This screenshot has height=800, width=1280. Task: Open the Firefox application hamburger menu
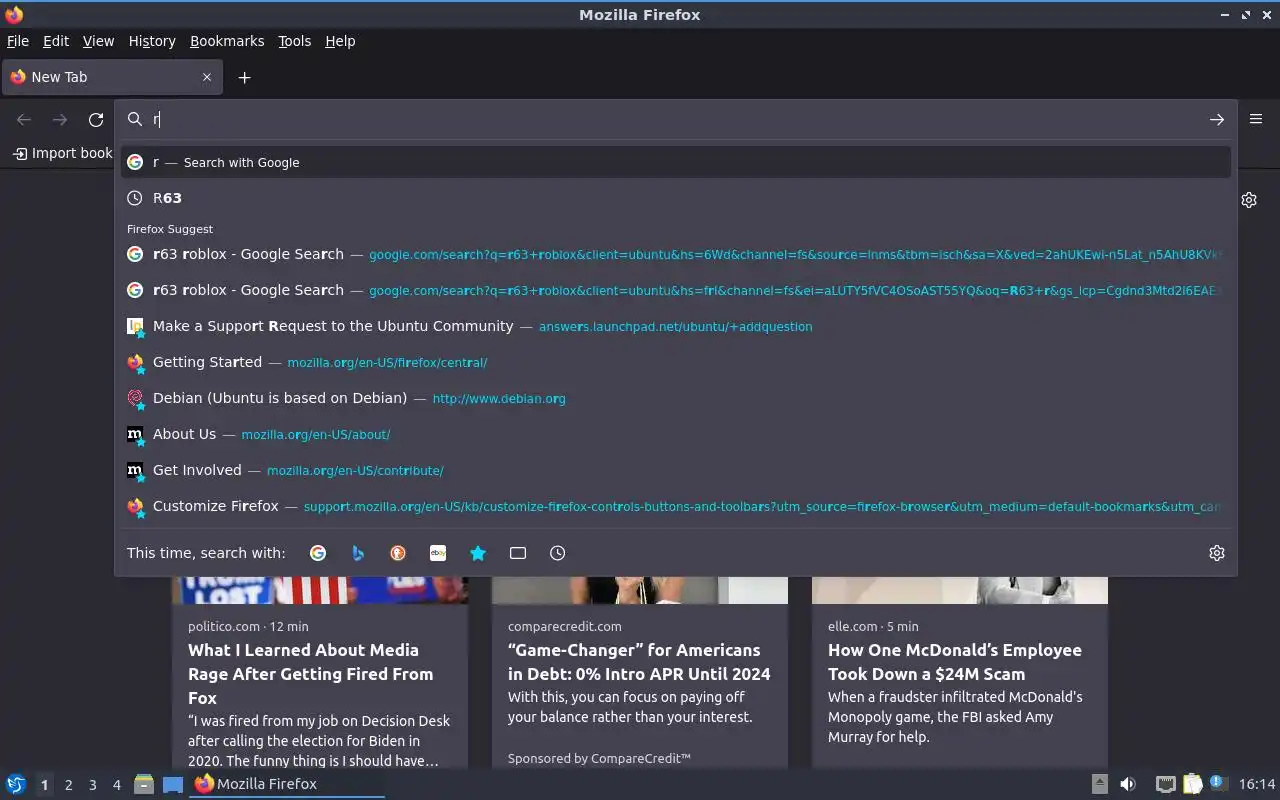[1256, 119]
